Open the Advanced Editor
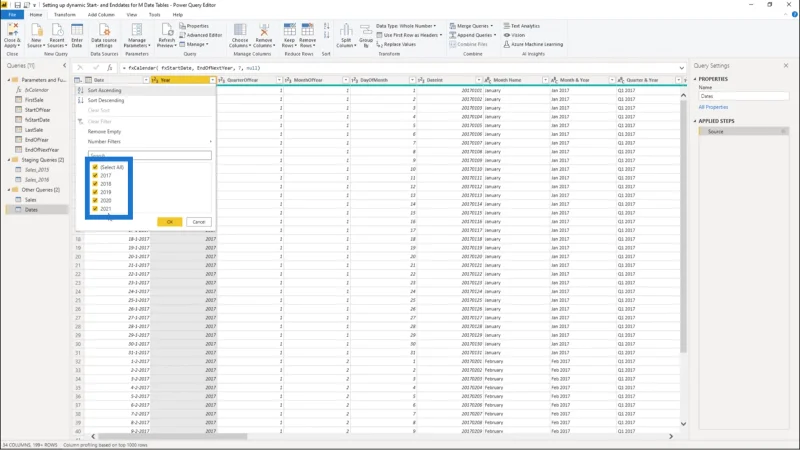Viewport: 800px width, 450px height. [201, 35]
